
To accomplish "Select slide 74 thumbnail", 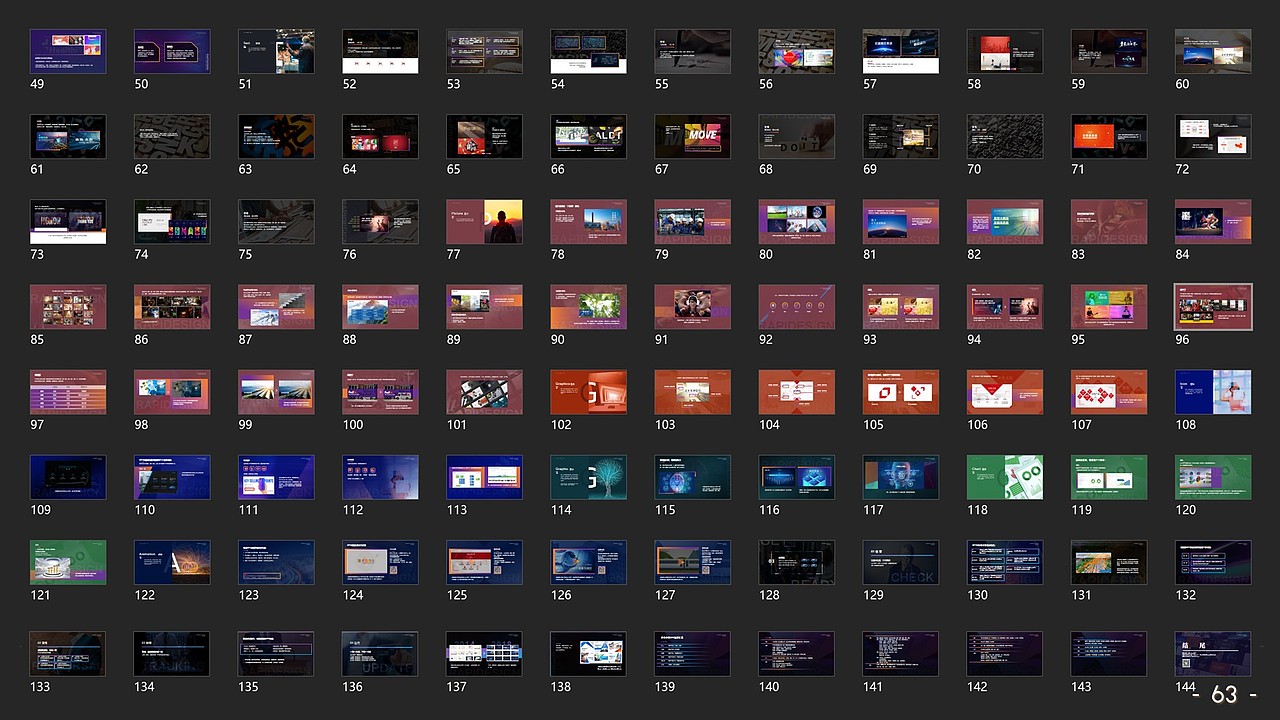I will [x=172, y=221].
